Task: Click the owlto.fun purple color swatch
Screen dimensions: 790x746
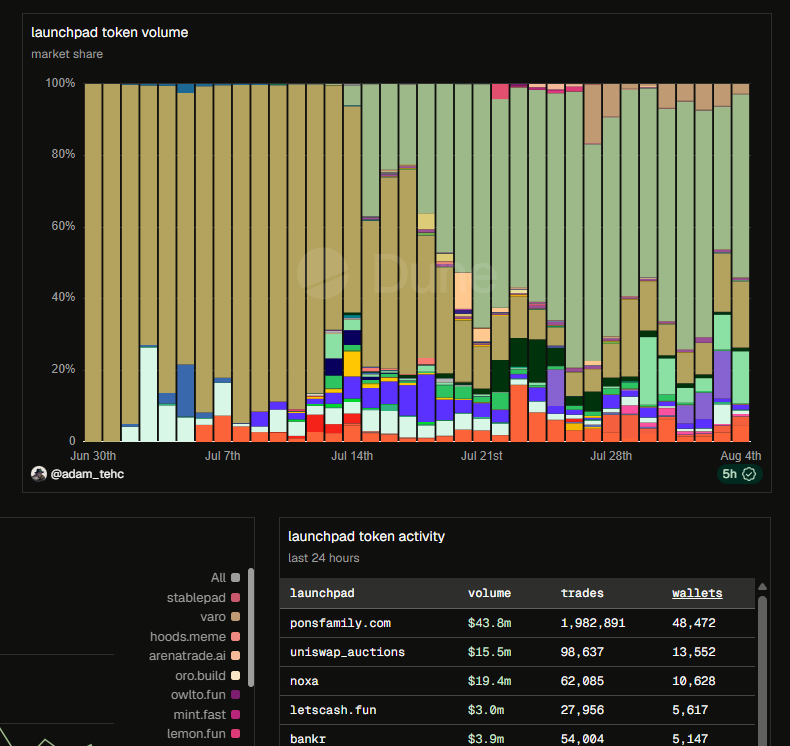Action: coord(235,695)
